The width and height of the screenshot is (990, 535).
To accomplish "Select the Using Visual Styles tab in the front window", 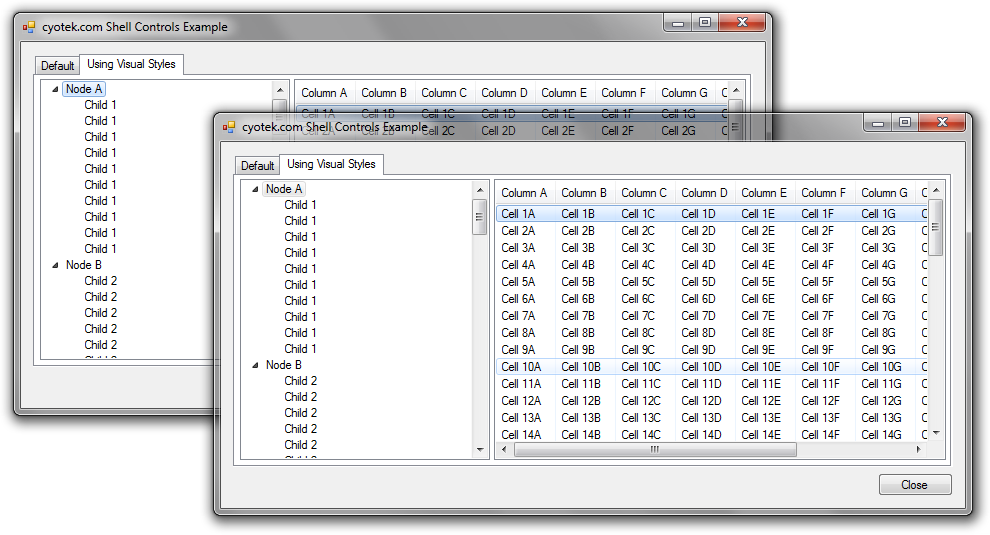I will 331,164.
